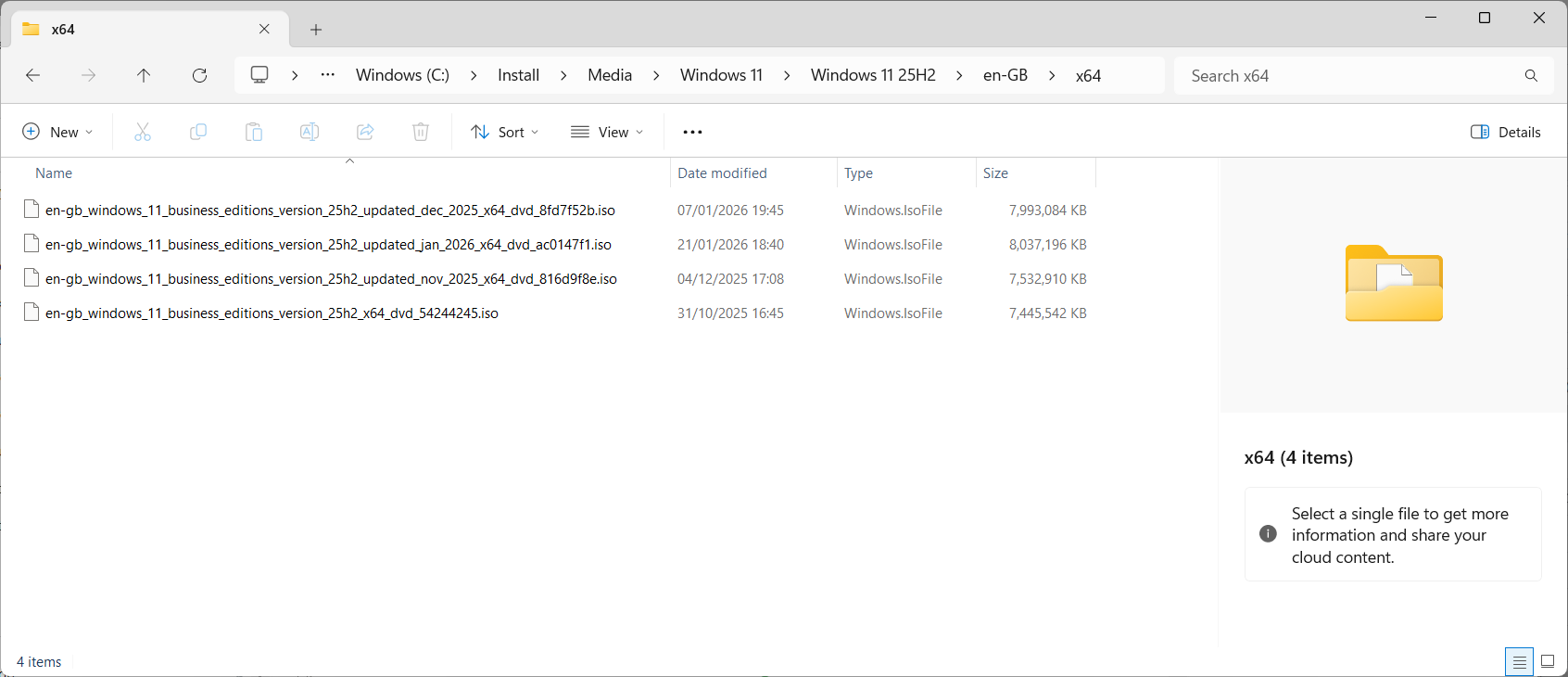
Task: Click the Delete trash bin icon
Action: coord(421,132)
